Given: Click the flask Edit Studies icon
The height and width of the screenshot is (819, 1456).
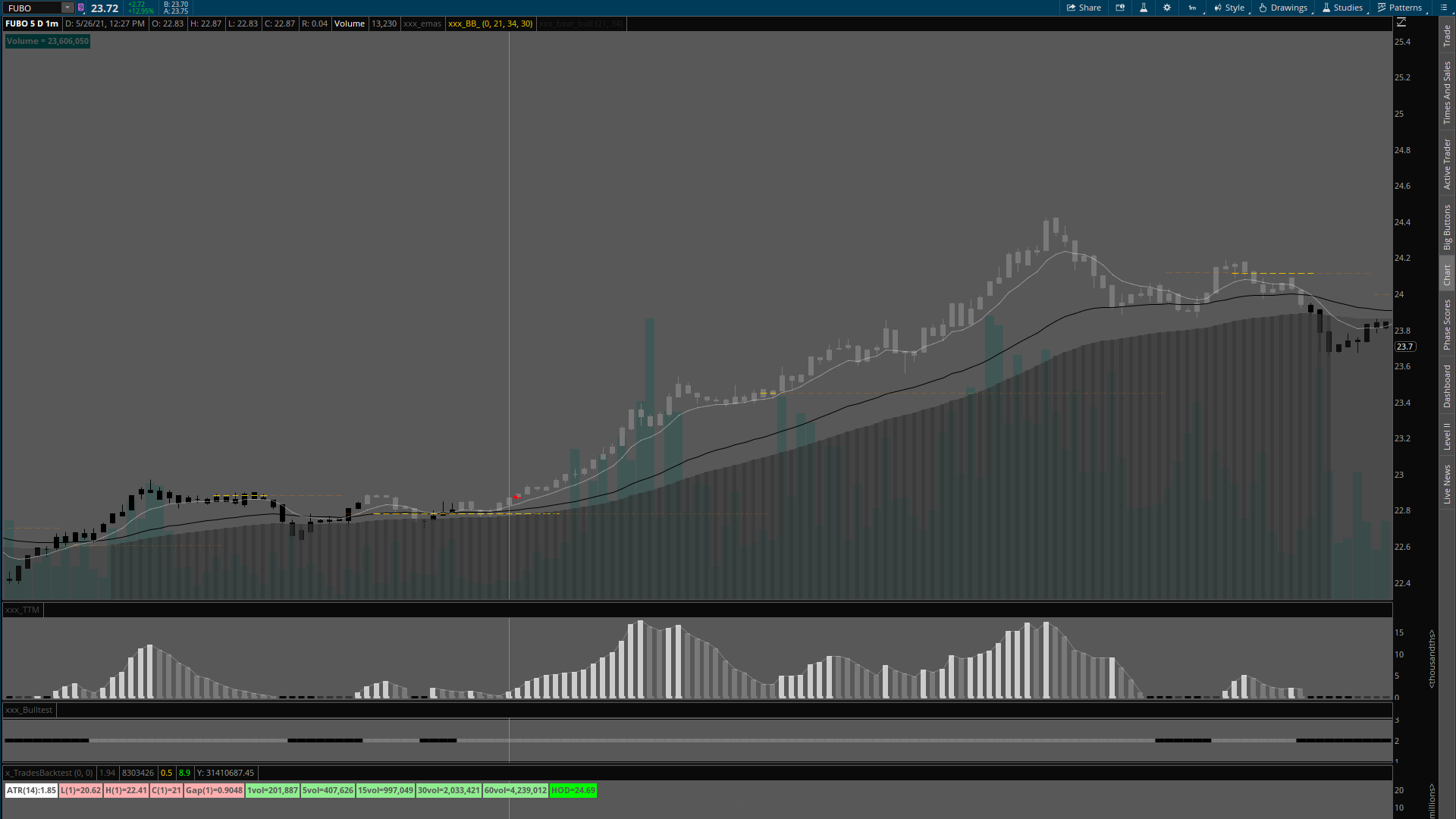Looking at the screenshot, I should pos(1144,8).
